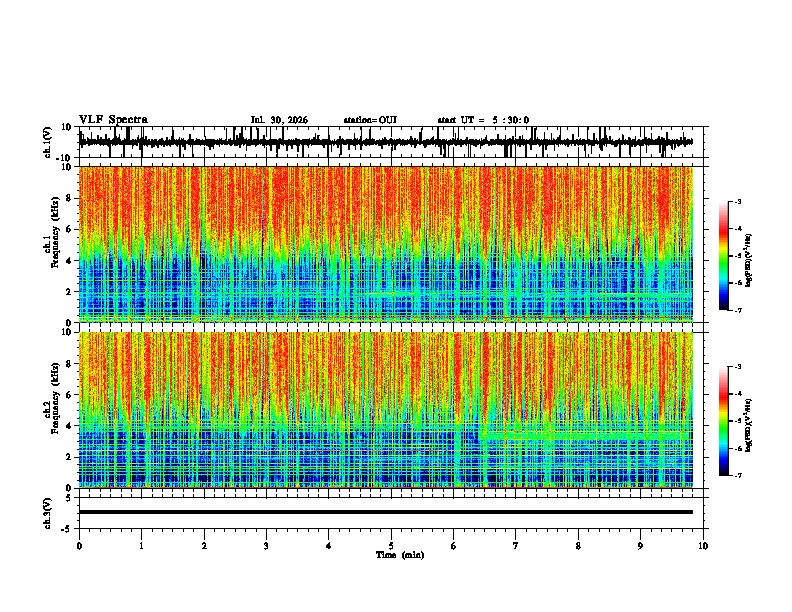The width and height of the screenshot is (792, 612).
Task: Click the ch.1 spectrogram color bar
Action: (723, 256)
